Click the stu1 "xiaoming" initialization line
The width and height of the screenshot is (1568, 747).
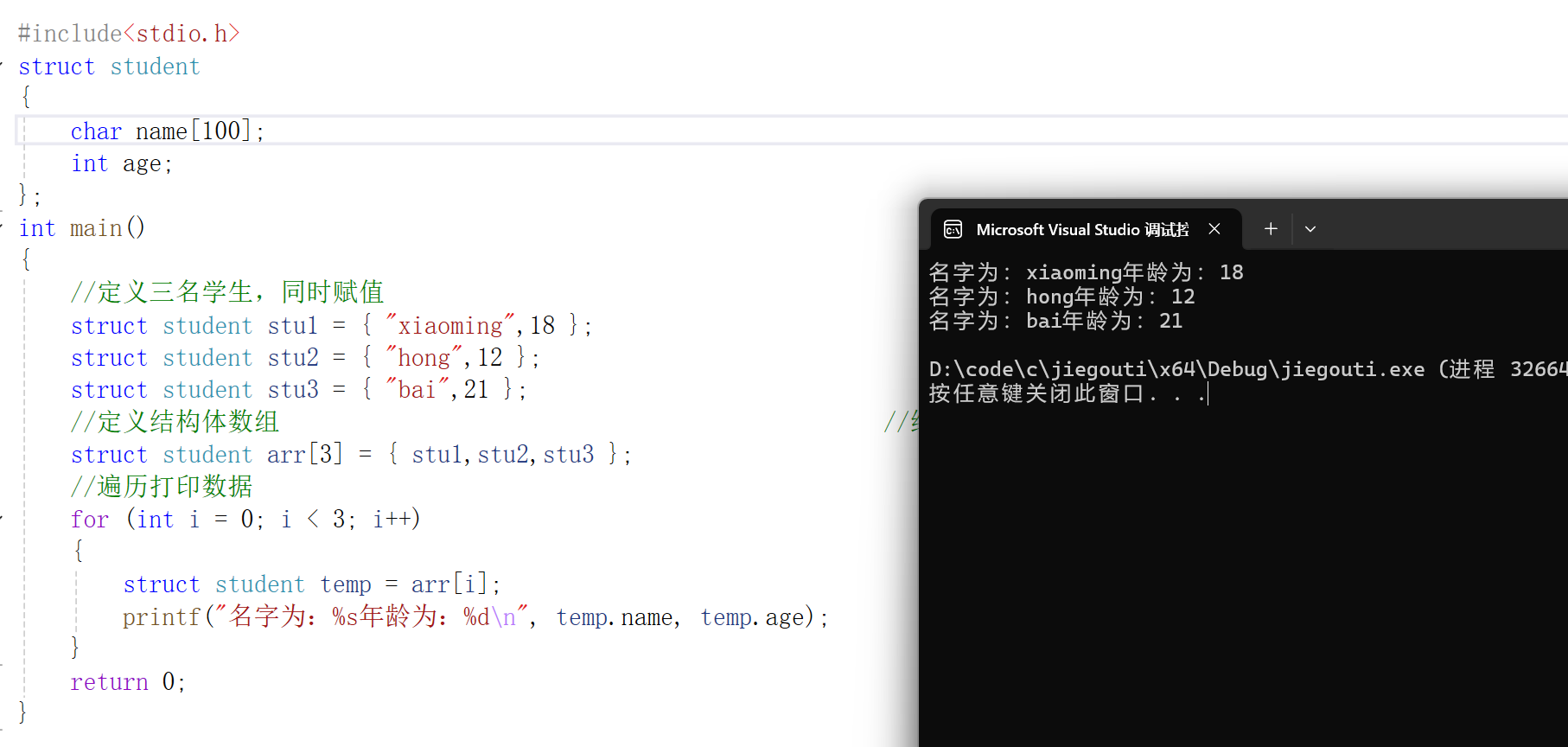(x=332, y=326)
